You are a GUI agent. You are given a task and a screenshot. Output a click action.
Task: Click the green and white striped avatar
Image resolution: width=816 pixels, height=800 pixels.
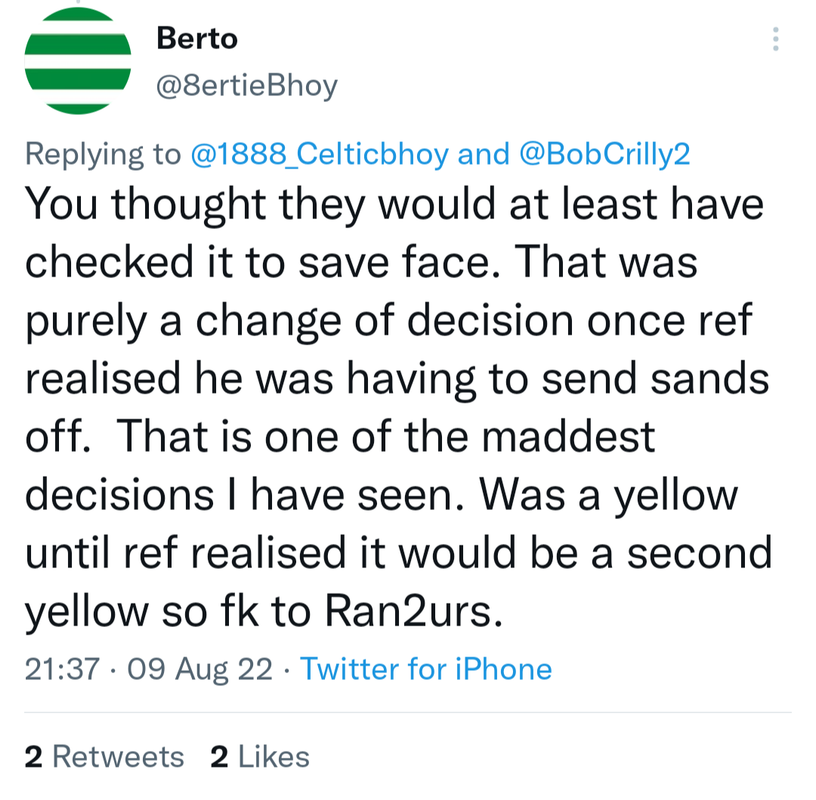[77, 60]
